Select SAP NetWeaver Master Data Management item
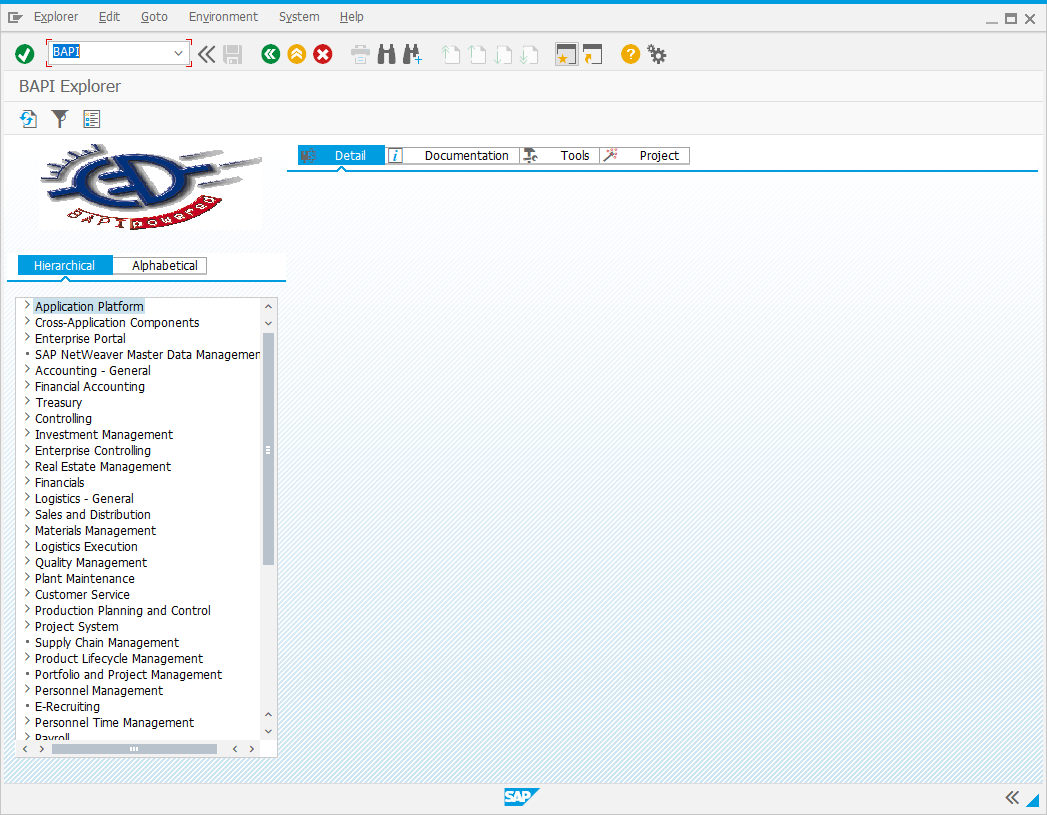The width and height of the screenshot is (1047, 815). (148, 354)
